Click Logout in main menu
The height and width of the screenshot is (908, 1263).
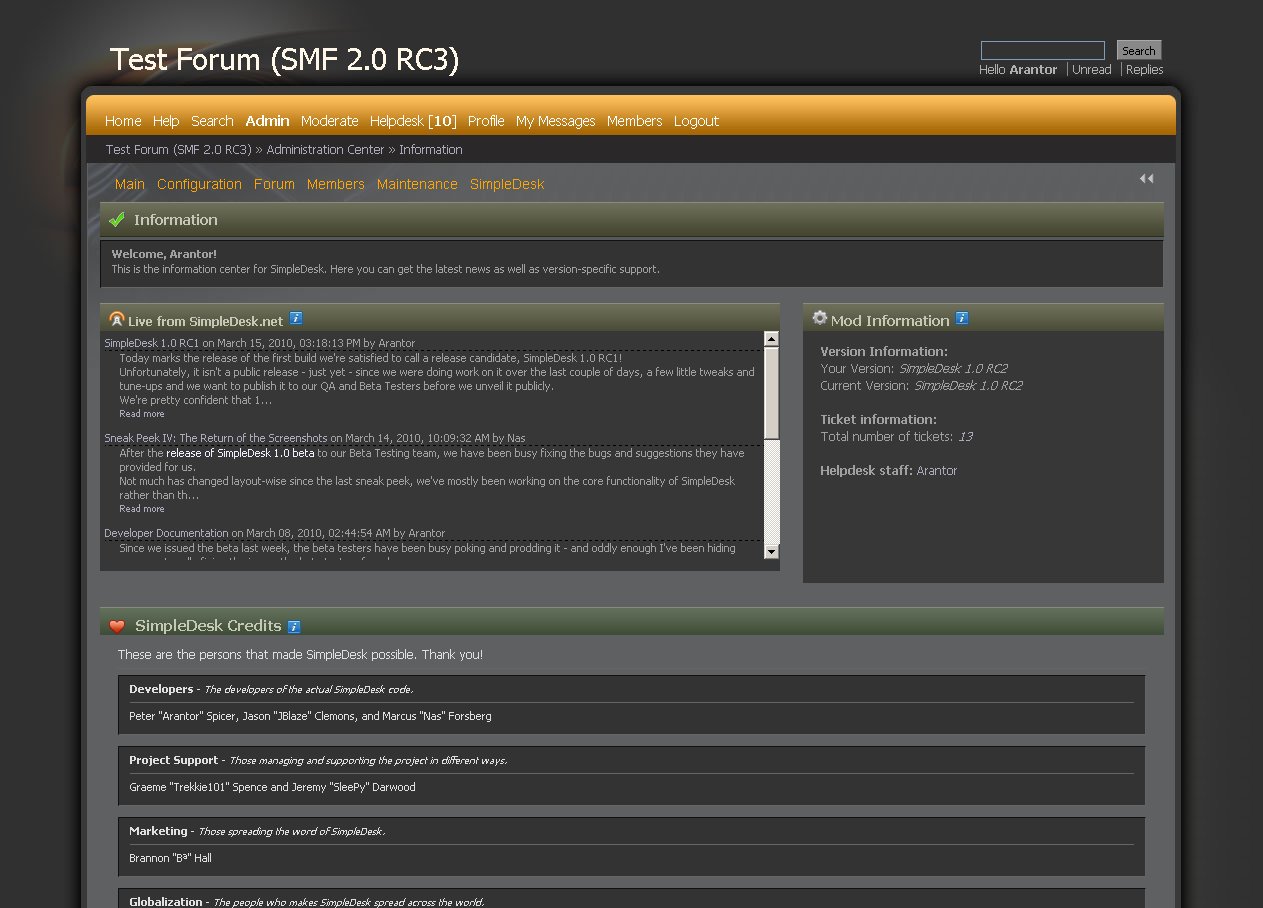point(696,121)
